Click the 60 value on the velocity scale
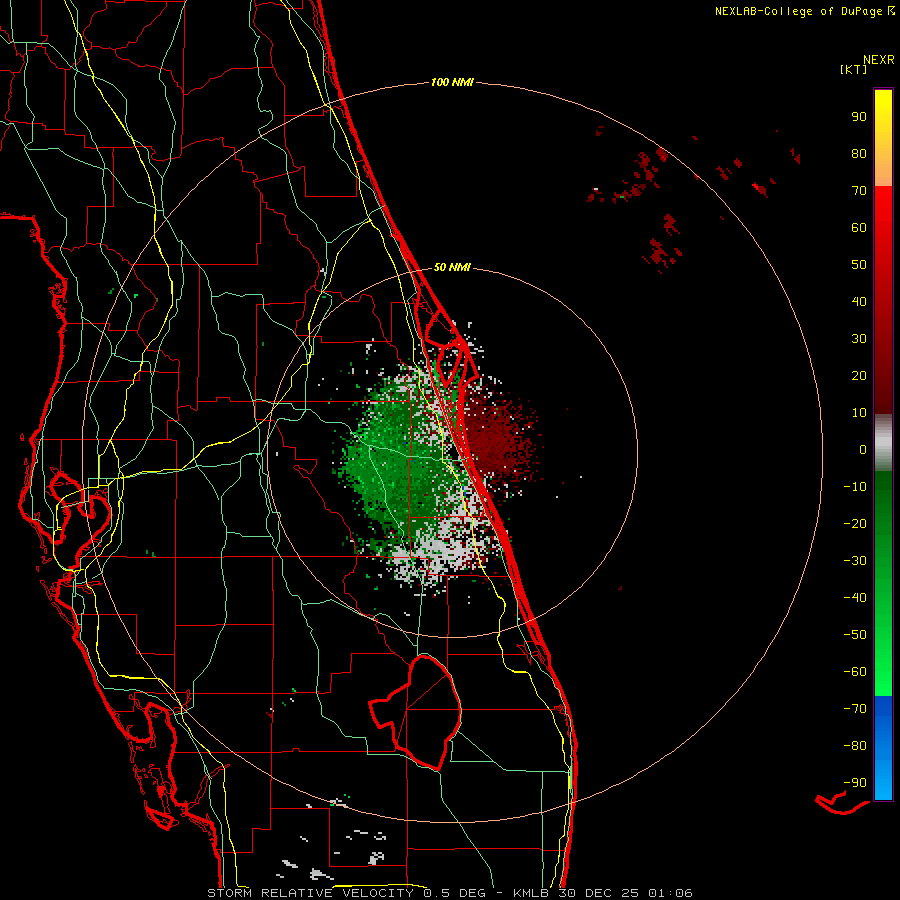This screenshot has height=900, width=900. point(859,228)
